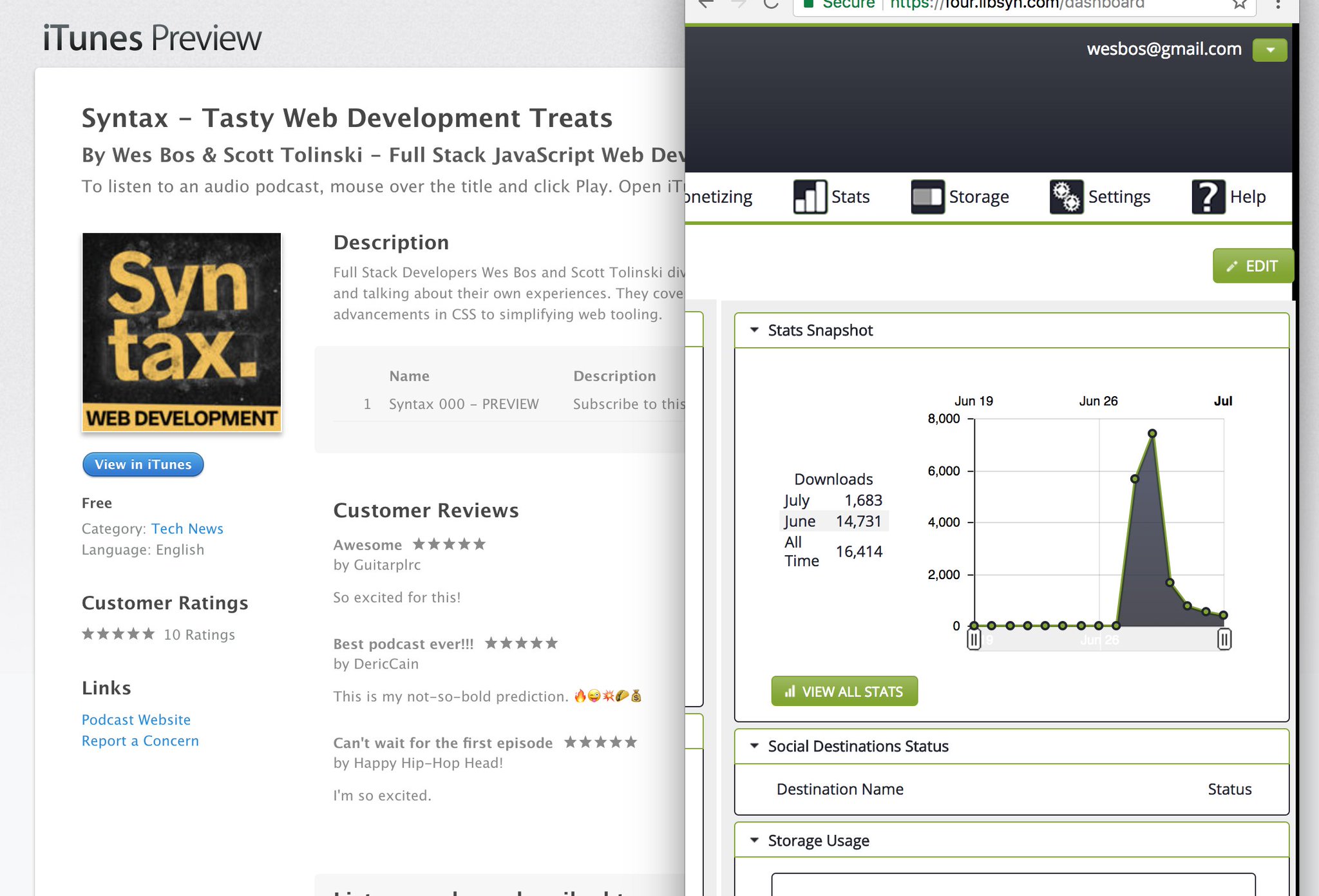Image resolution: width=1319 pixels, height=896 pixels.
Task: Grab the left range handle under the chart
Action: point(974,640)
